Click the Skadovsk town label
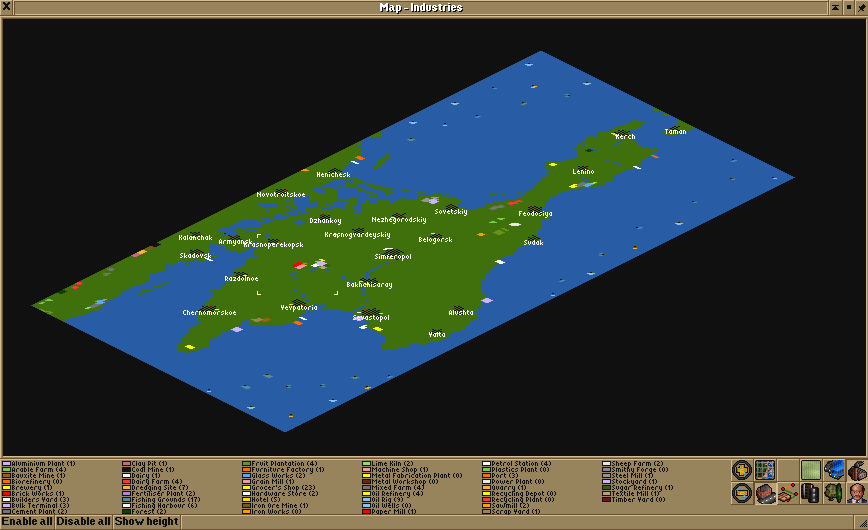Image resolution: width=868 pixels, height=530 pixels. (195, 255)
